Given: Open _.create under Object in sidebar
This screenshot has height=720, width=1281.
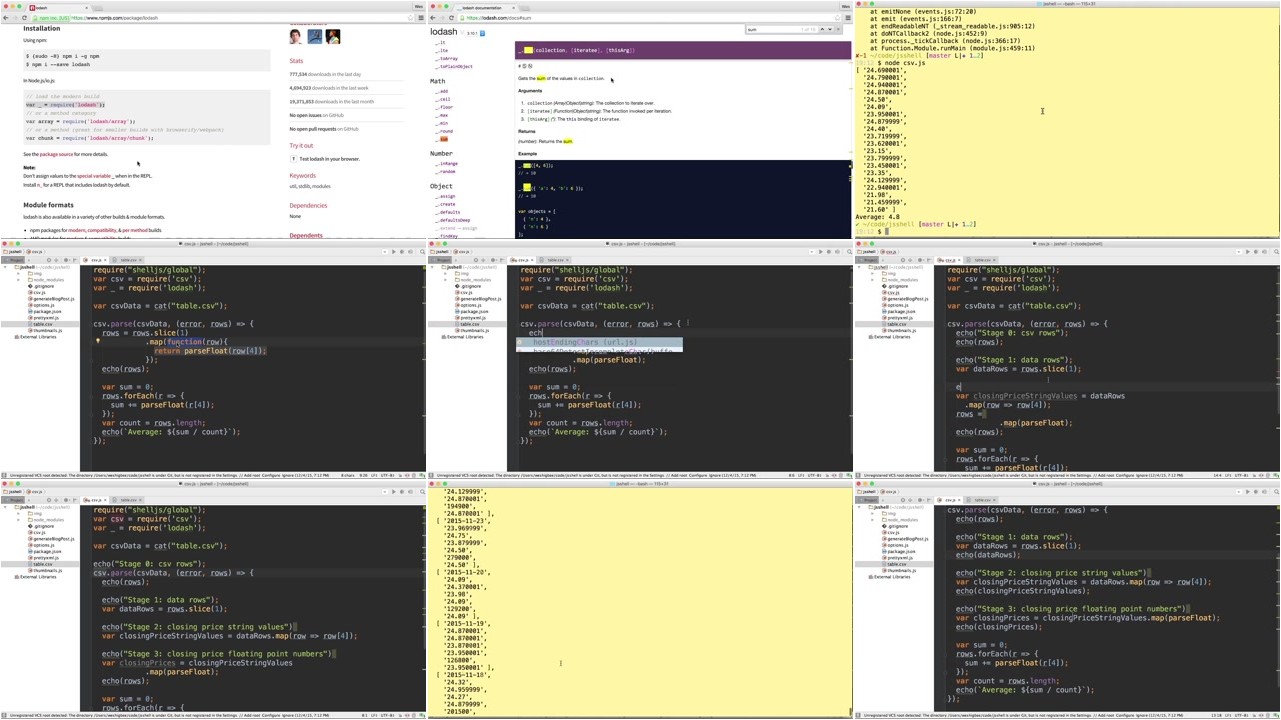Looking at the screenshot, I should point(446,204).
